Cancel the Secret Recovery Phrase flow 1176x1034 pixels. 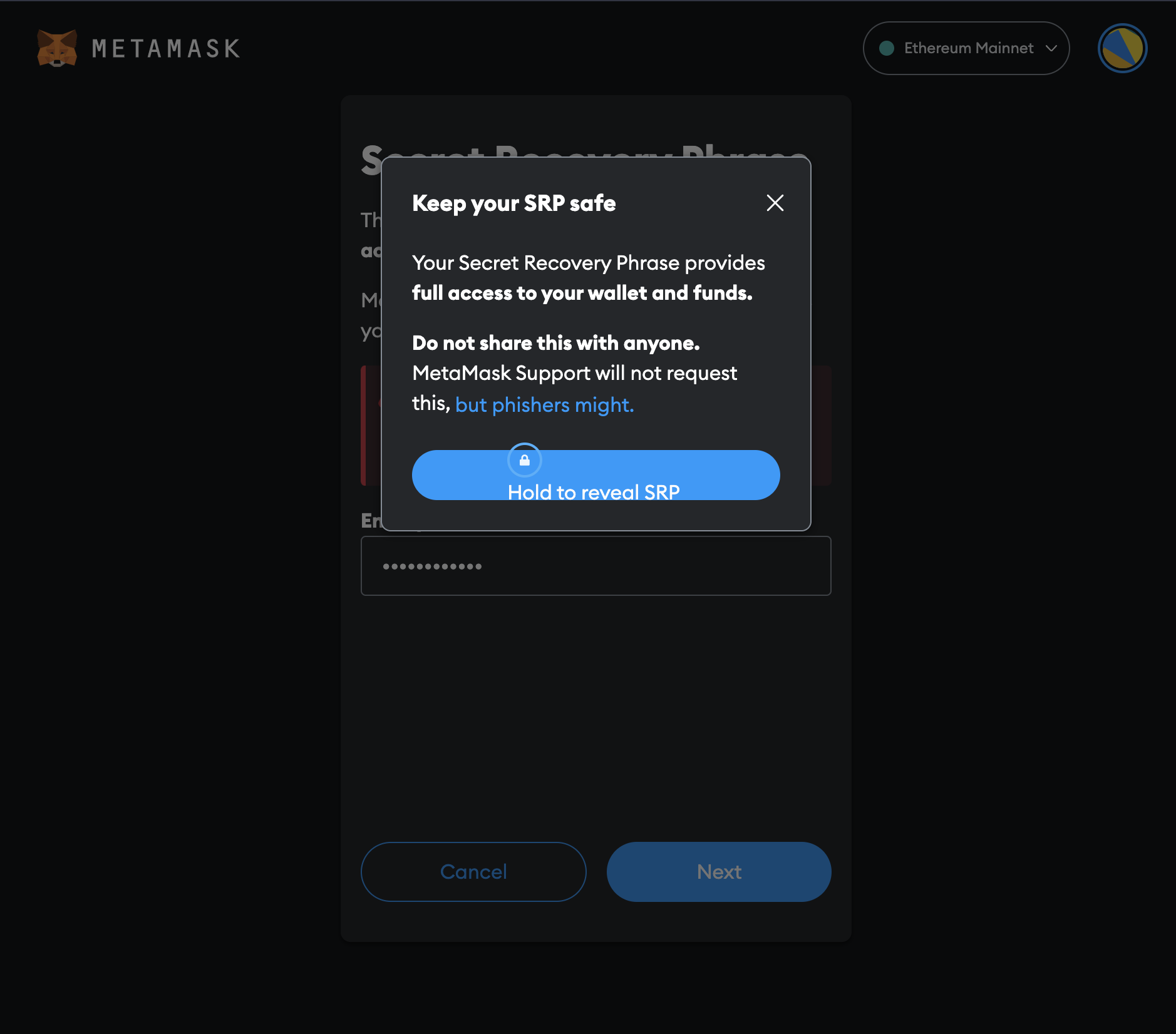(x=473, y=871)
